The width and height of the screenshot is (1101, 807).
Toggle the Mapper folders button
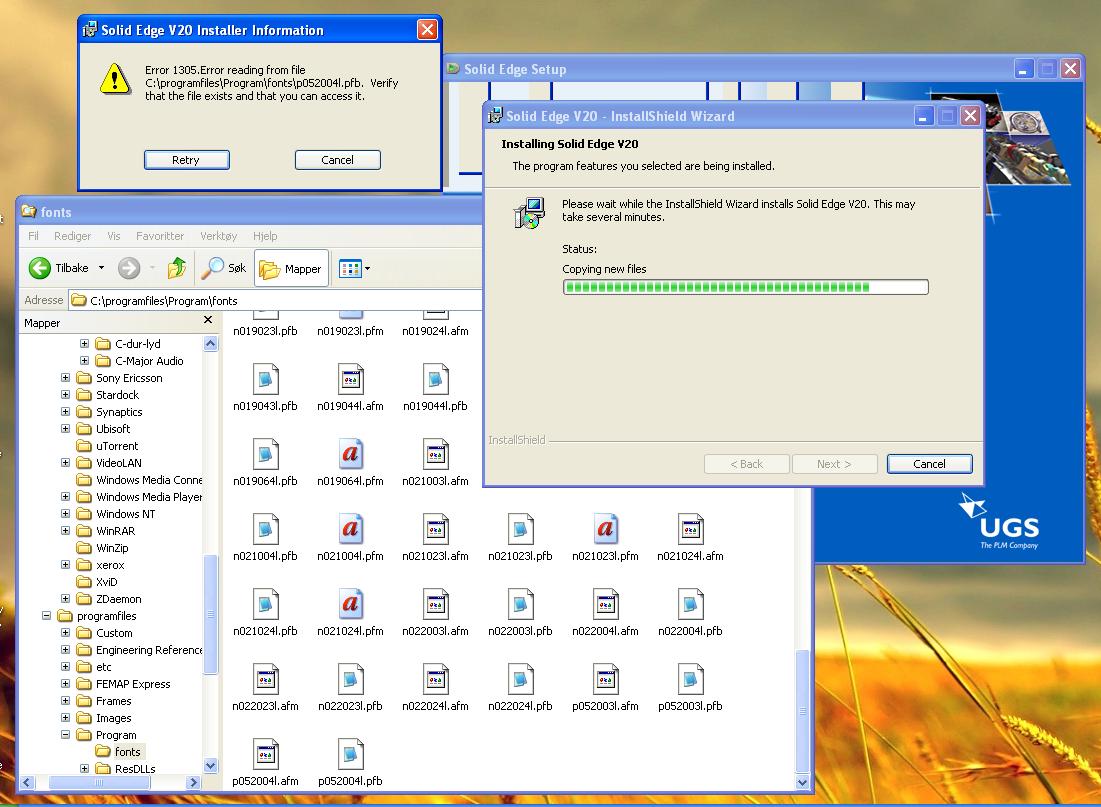pos(291,268)
